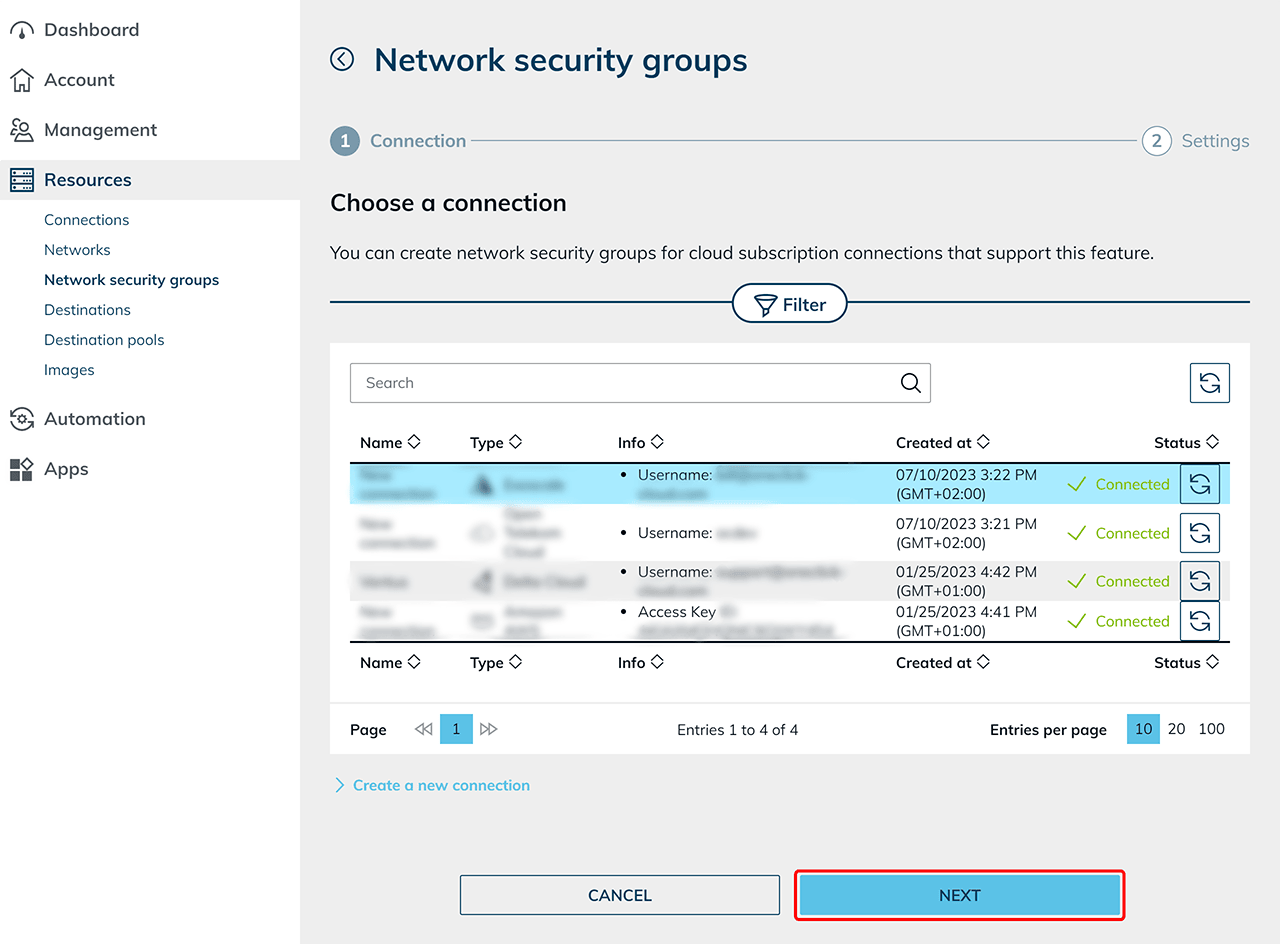The image size is (1280, 944).
Task: Click Create a new connection link
Action: (441, 786)
